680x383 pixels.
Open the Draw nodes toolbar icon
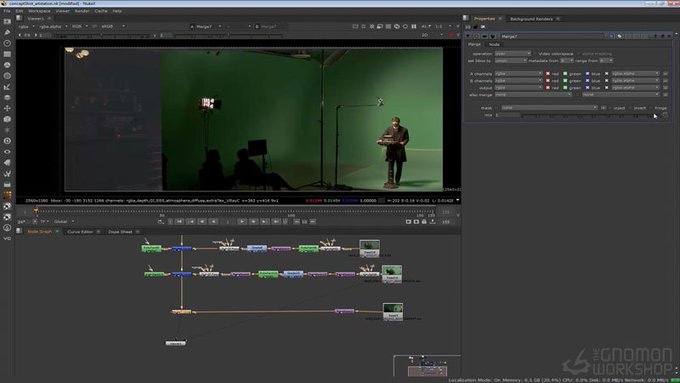[7, 32]
